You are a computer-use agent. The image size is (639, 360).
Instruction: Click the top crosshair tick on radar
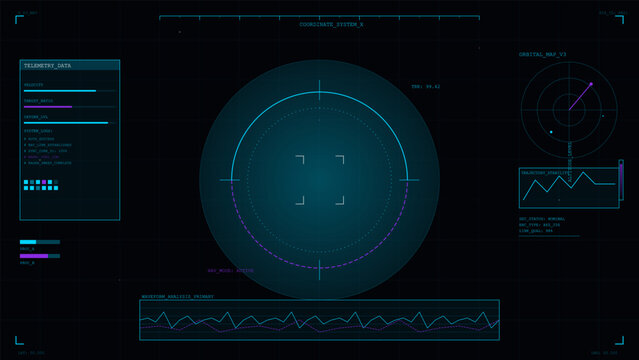click(320, 90)
